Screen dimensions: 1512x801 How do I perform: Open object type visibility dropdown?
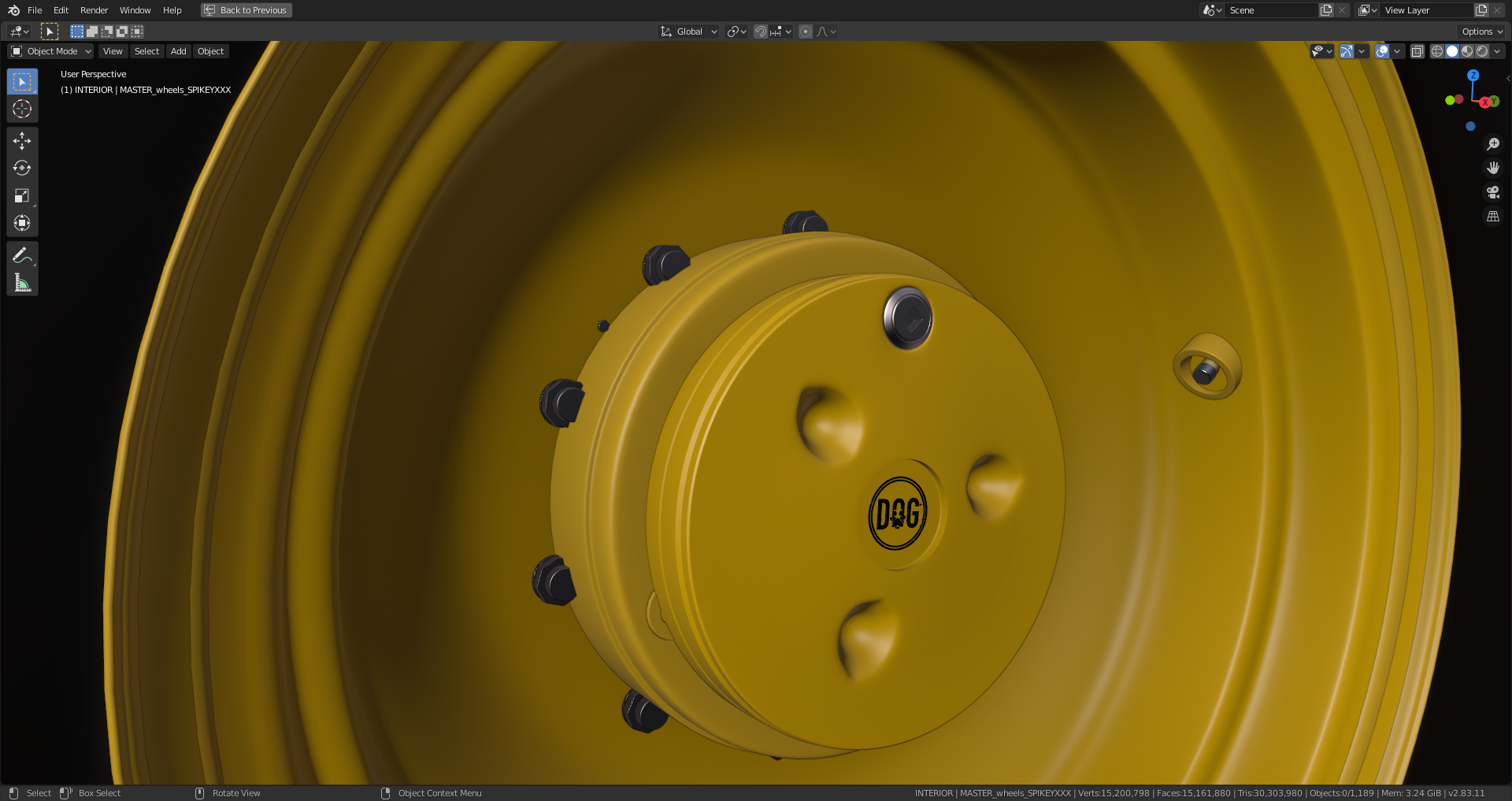(x=1321, y=51)
